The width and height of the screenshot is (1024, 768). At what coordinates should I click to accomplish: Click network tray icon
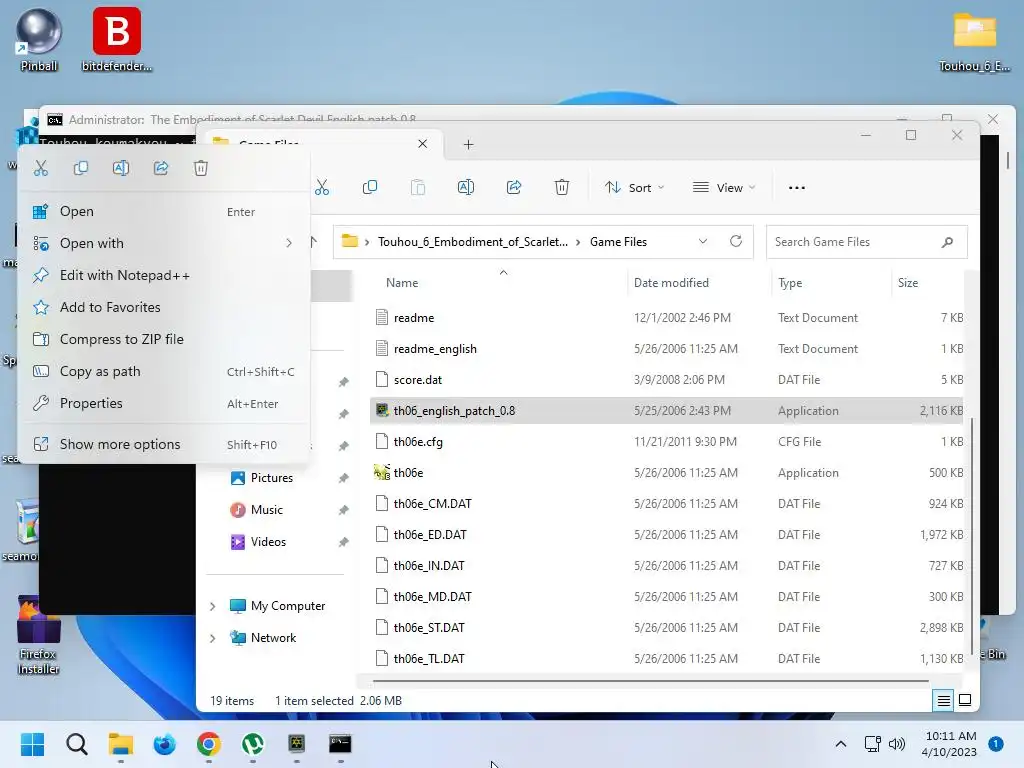point(872,744)
